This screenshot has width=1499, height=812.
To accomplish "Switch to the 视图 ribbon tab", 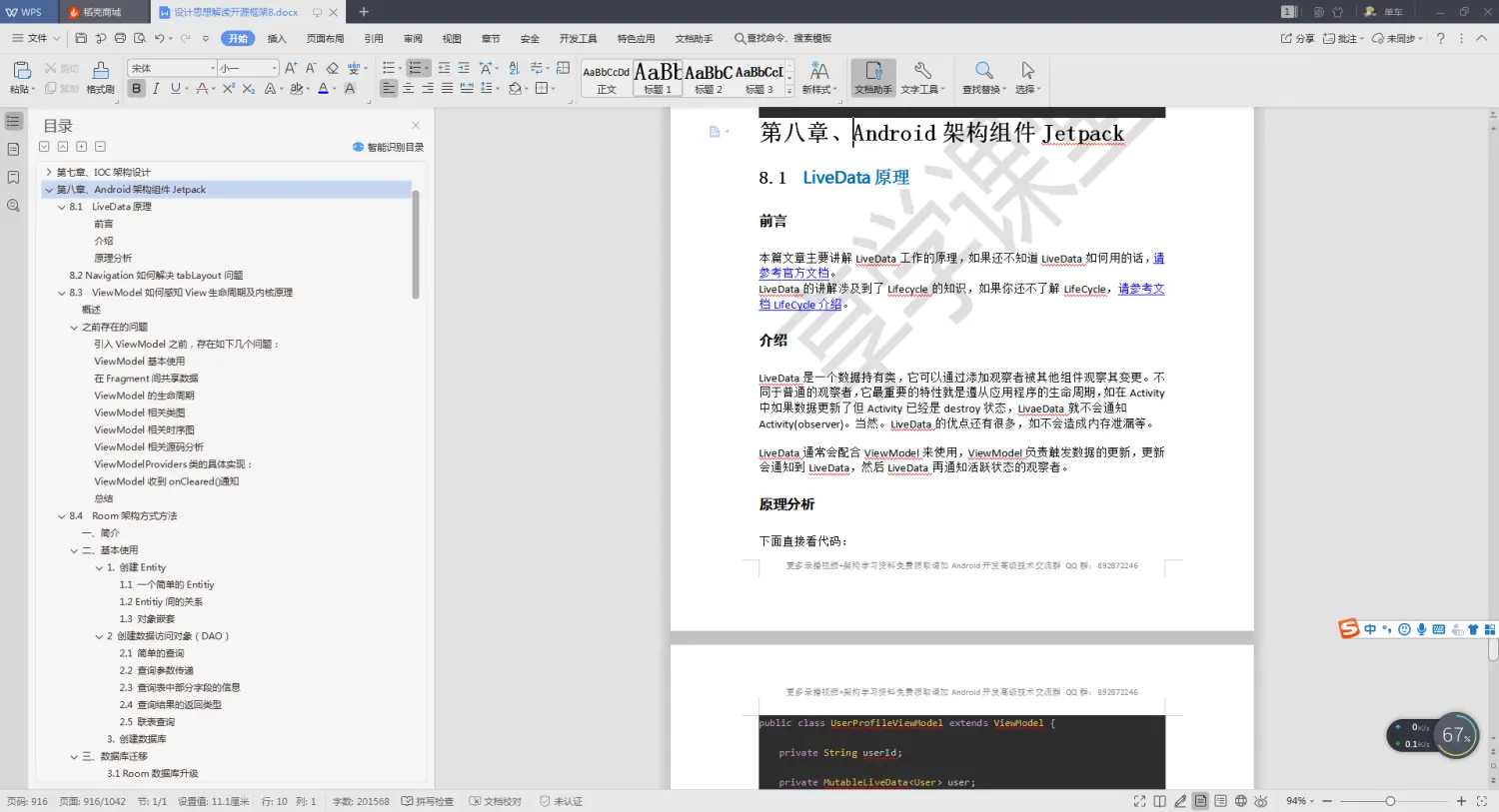I will [x=452, y=39].
